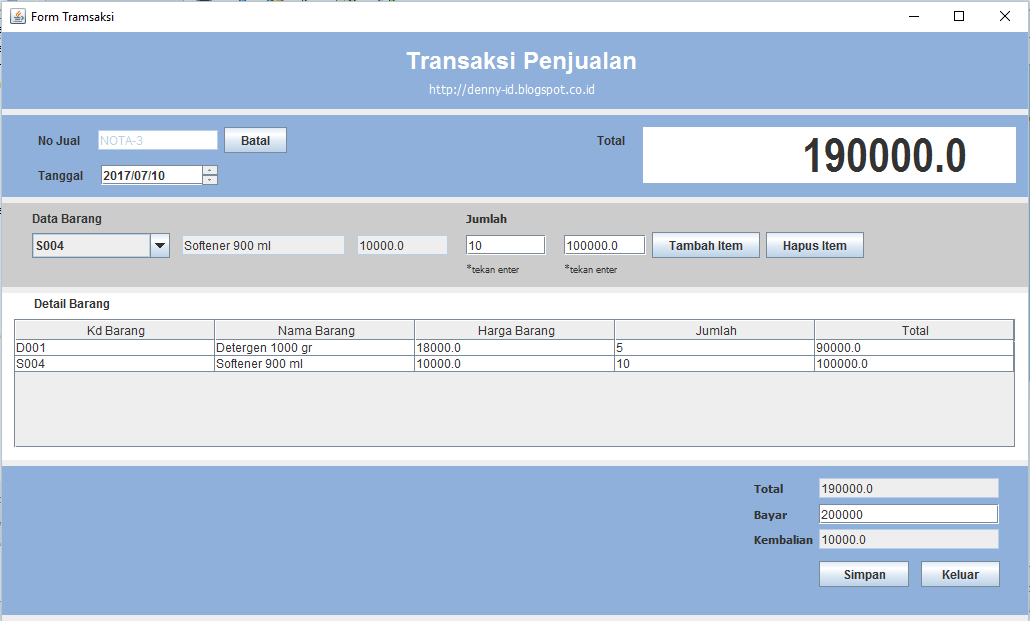Click the Tanggal date field
The width and height of the screenshot is (1030, 621).
(x=148, y=174)
